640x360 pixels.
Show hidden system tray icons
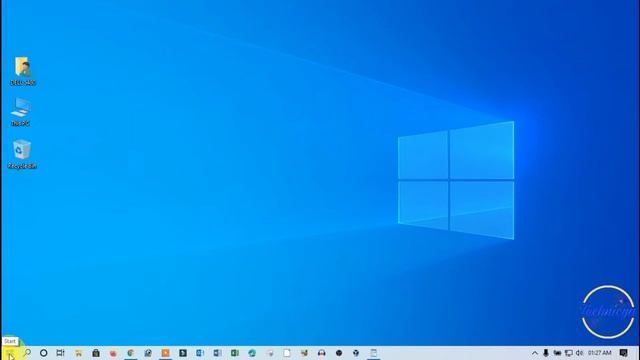(x=535, y=353)
